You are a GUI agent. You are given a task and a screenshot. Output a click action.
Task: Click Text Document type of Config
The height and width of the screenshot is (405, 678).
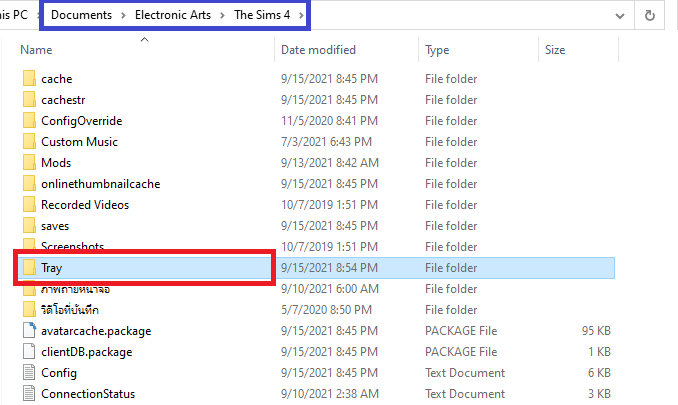click(x=465, y=373)
